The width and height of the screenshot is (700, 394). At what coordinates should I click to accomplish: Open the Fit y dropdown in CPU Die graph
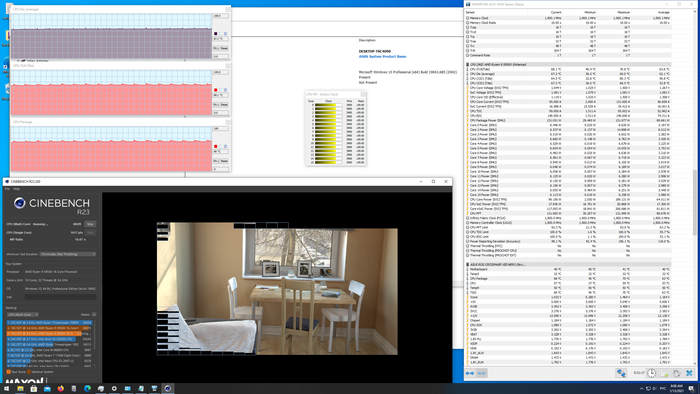216,48
